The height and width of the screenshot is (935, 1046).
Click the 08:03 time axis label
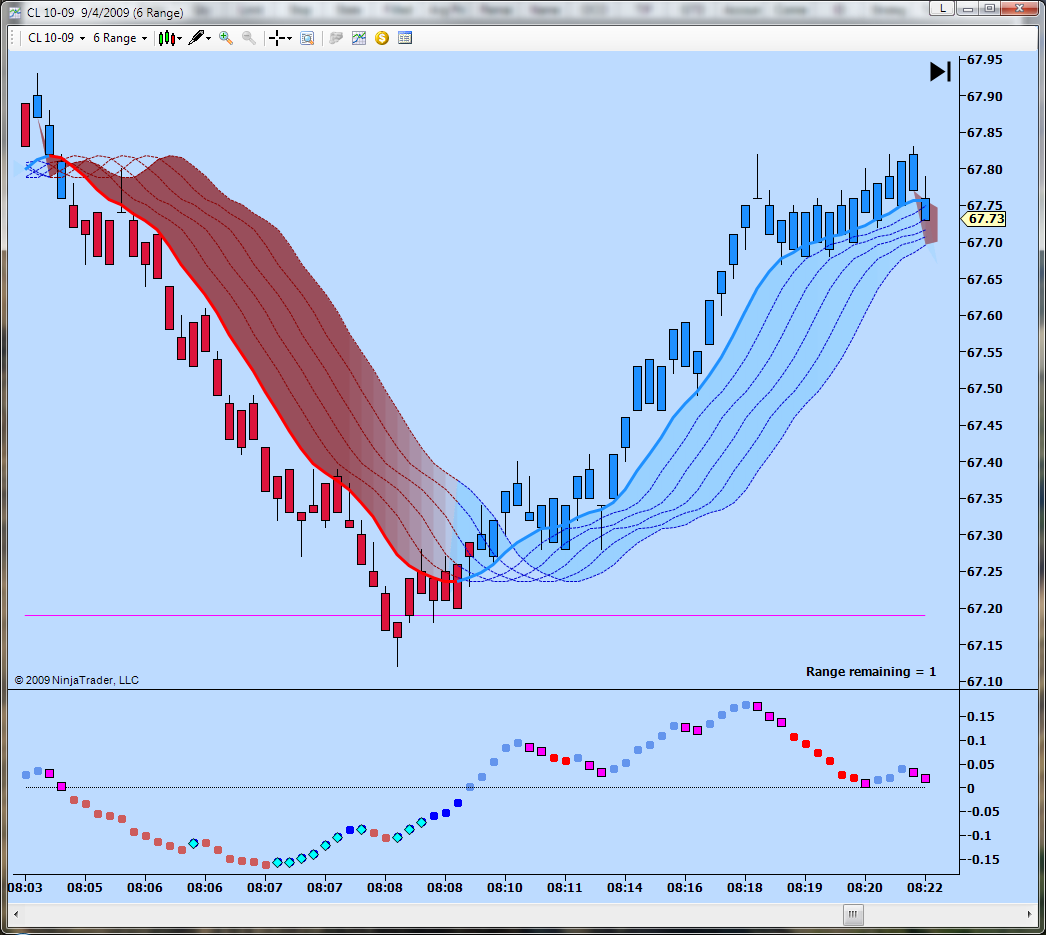[25, 888]
